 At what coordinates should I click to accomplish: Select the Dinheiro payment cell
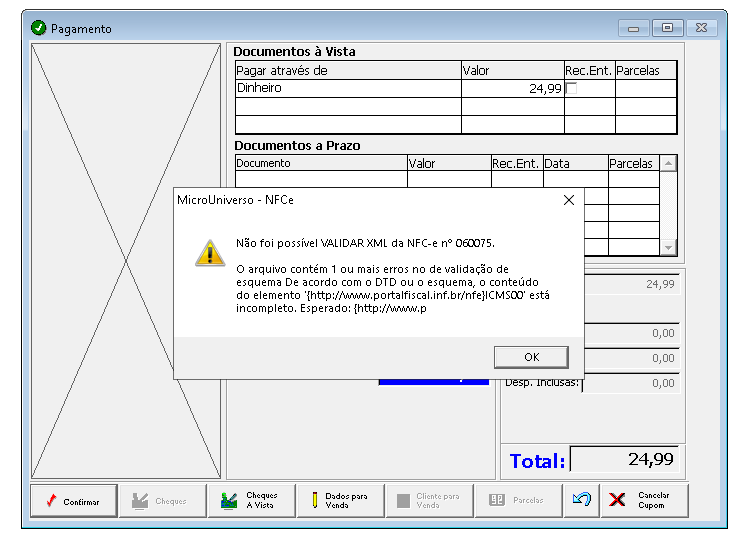click(347, 88)
